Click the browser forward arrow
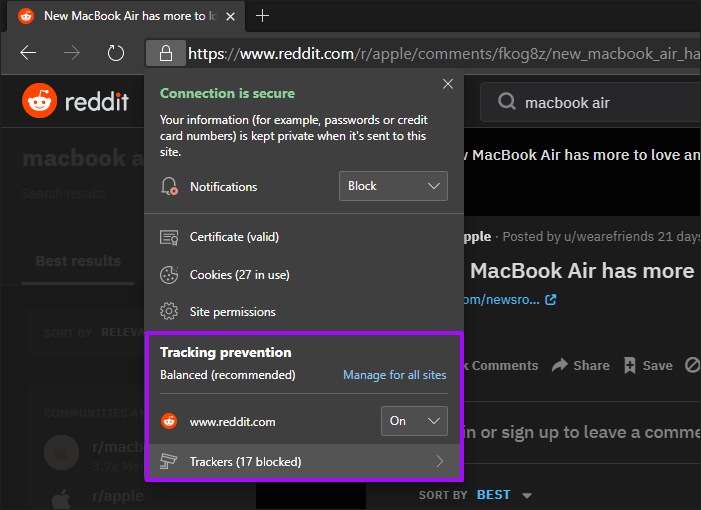This screenshot has width=701, height=510. 72,53
